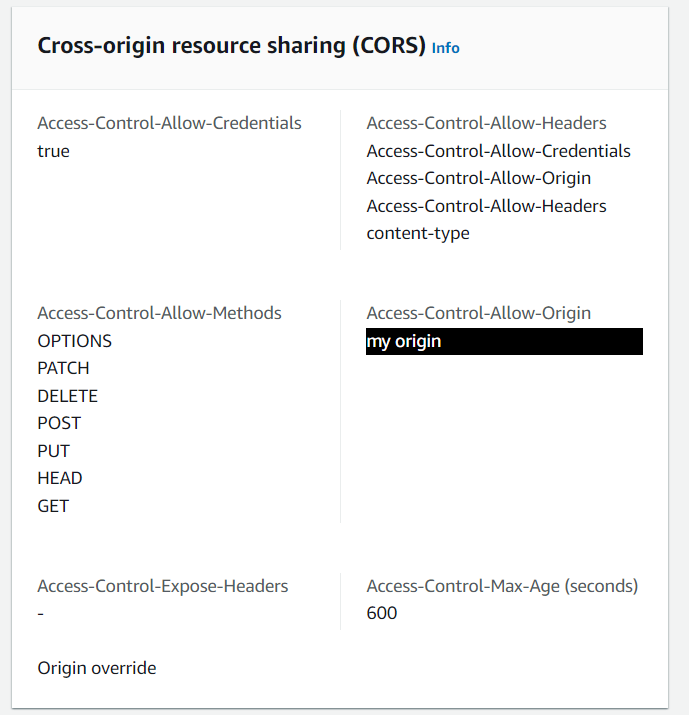This screenshot has height=715, width=689.
Task: Select the 'my origin' value
Action: point(504,342)
